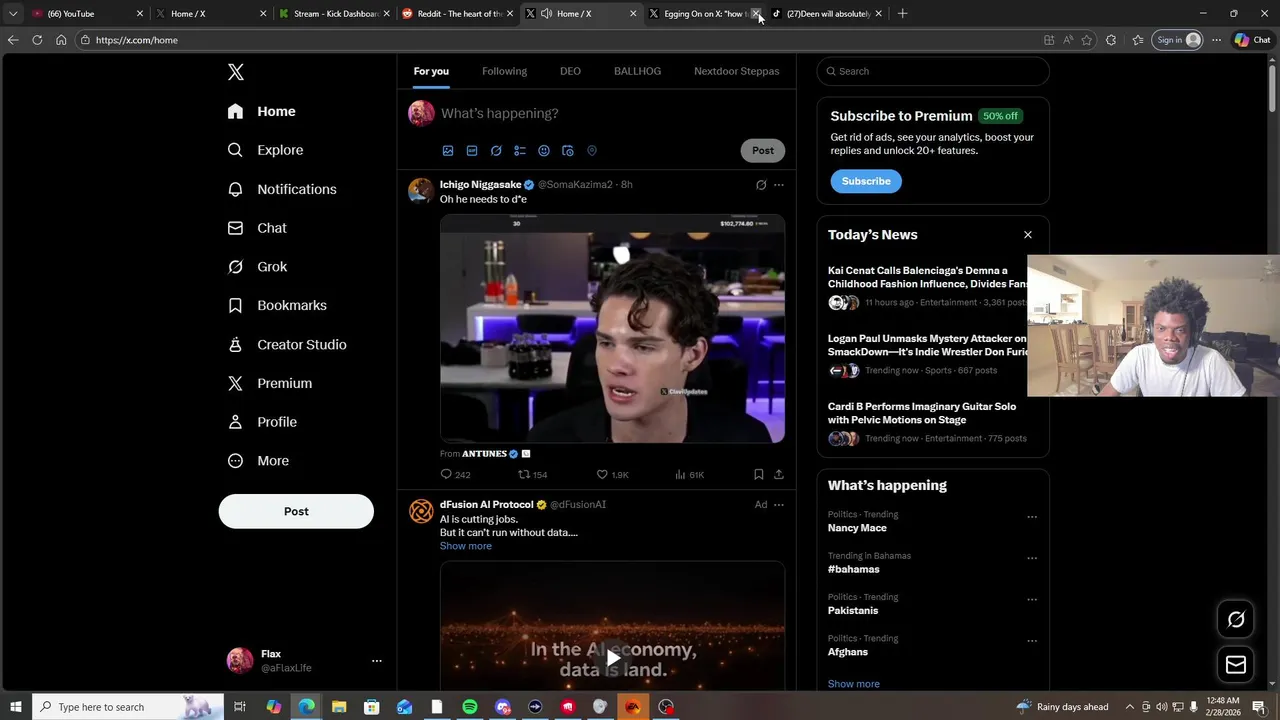The height and width of the screenshot is (720, 1280).
Task: Click the grey Post button in composer
Action: (763, 151)
